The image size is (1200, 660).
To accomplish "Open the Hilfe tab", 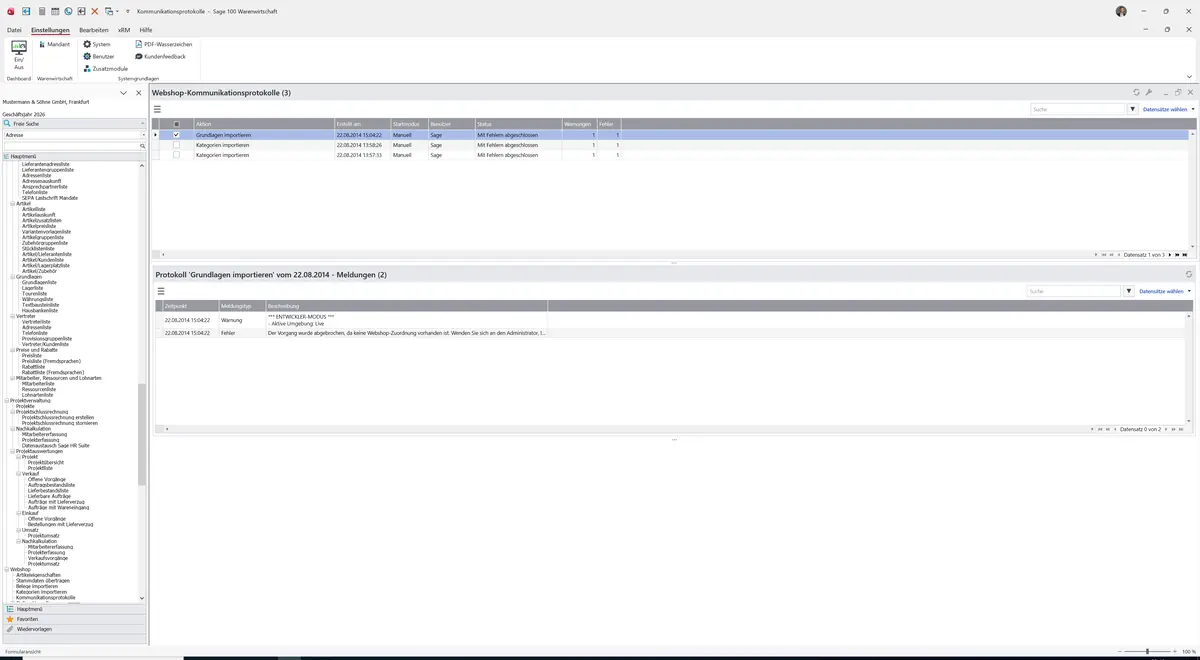I will [146, 30].
